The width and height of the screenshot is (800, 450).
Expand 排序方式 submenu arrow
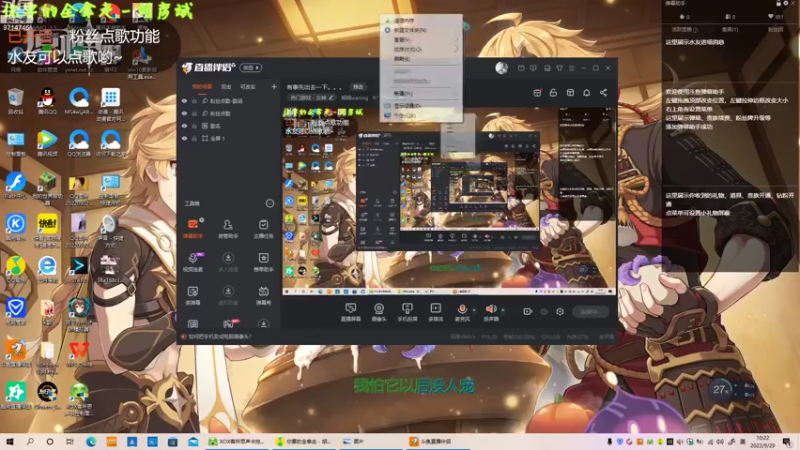(x=456, y=49)
